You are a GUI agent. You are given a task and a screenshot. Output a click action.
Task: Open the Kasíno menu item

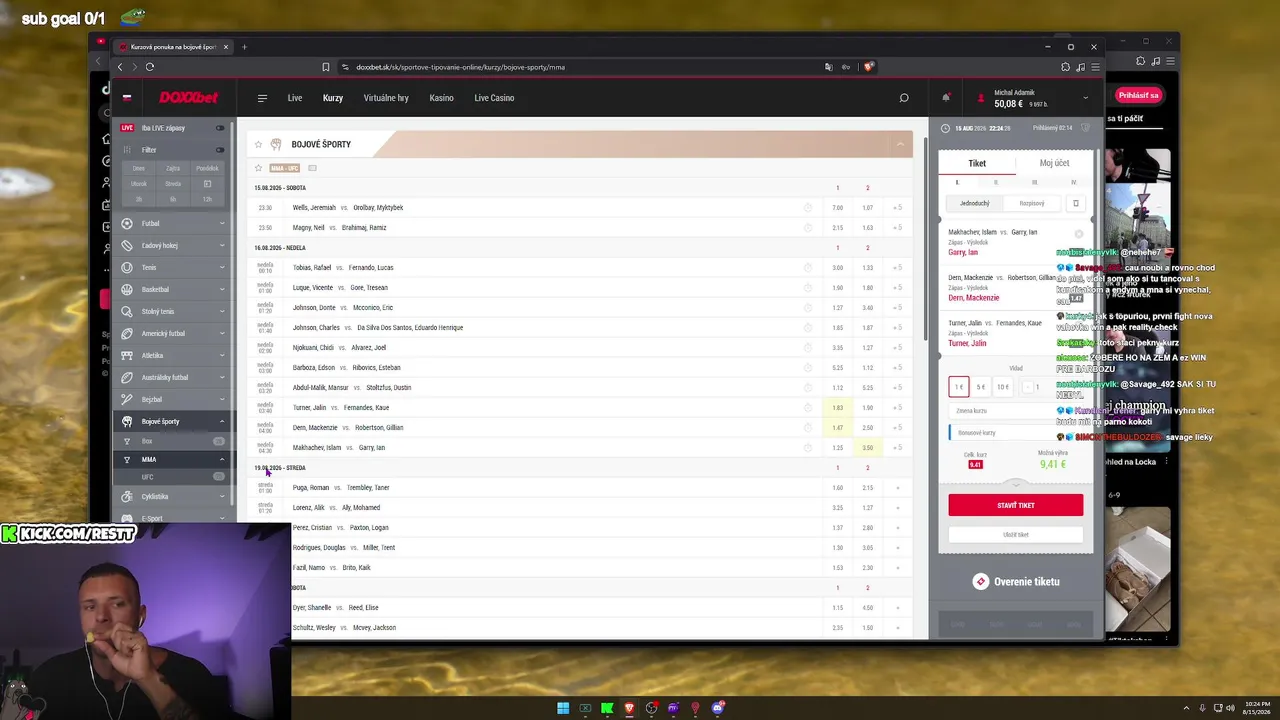[x=442, y=98]
